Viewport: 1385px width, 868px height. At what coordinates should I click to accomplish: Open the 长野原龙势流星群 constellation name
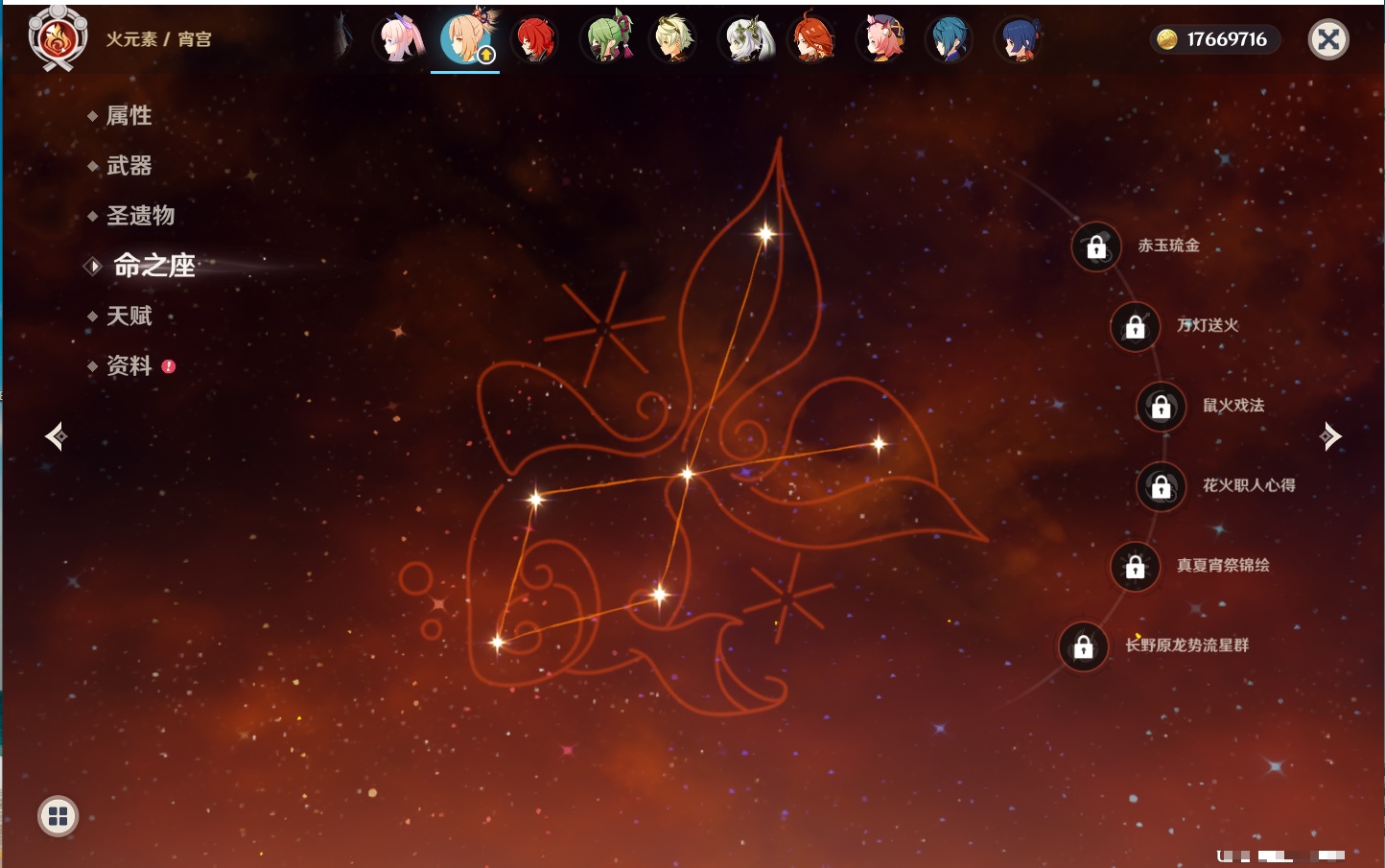[1187, 645]
